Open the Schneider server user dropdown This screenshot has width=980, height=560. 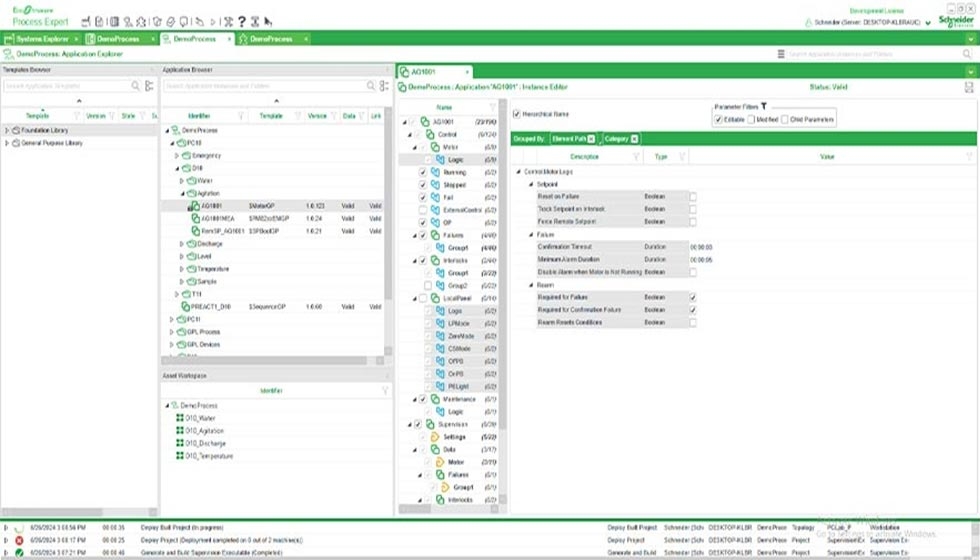tap(928, 22)
